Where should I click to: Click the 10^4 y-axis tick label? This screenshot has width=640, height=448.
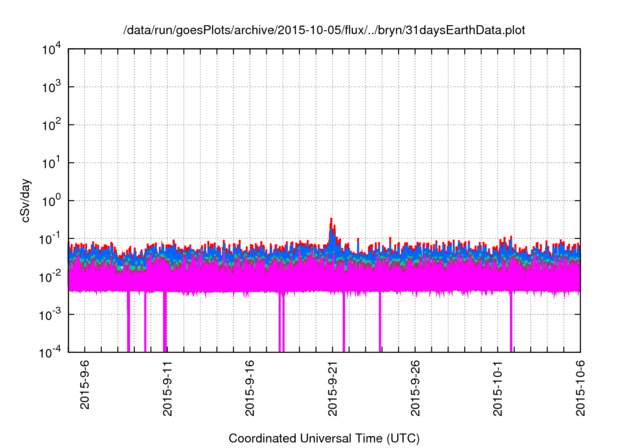click(x=52, y=49)
